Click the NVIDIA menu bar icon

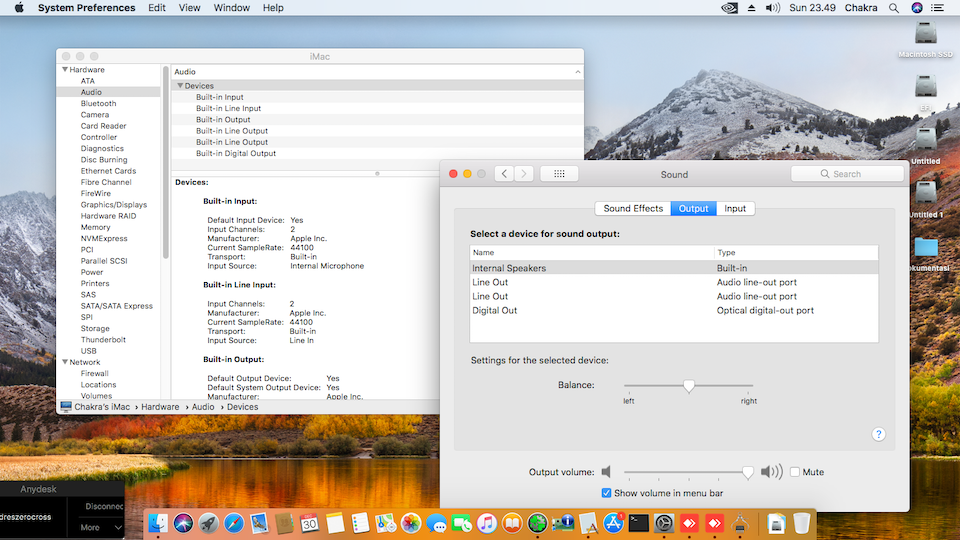pos(729,8)
